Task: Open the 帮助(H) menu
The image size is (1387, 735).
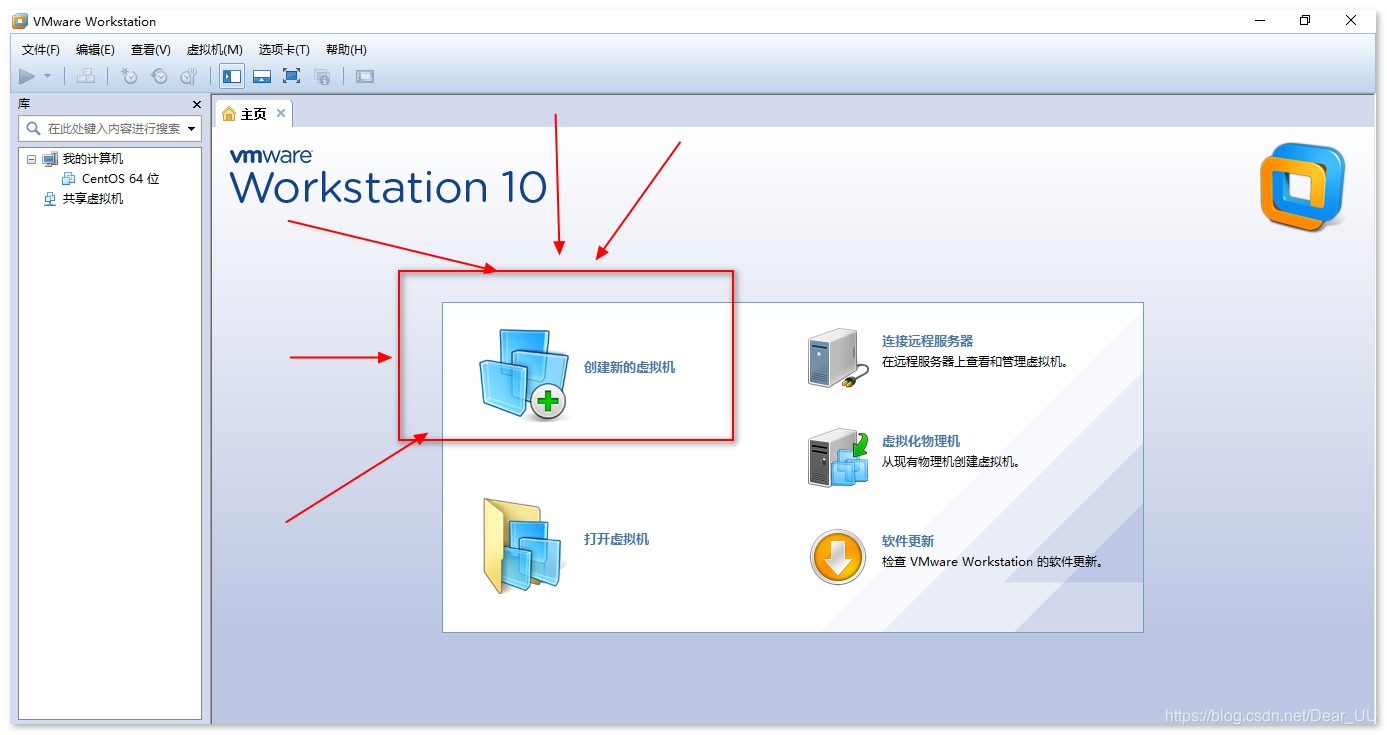Action: (x=346, y=50)
